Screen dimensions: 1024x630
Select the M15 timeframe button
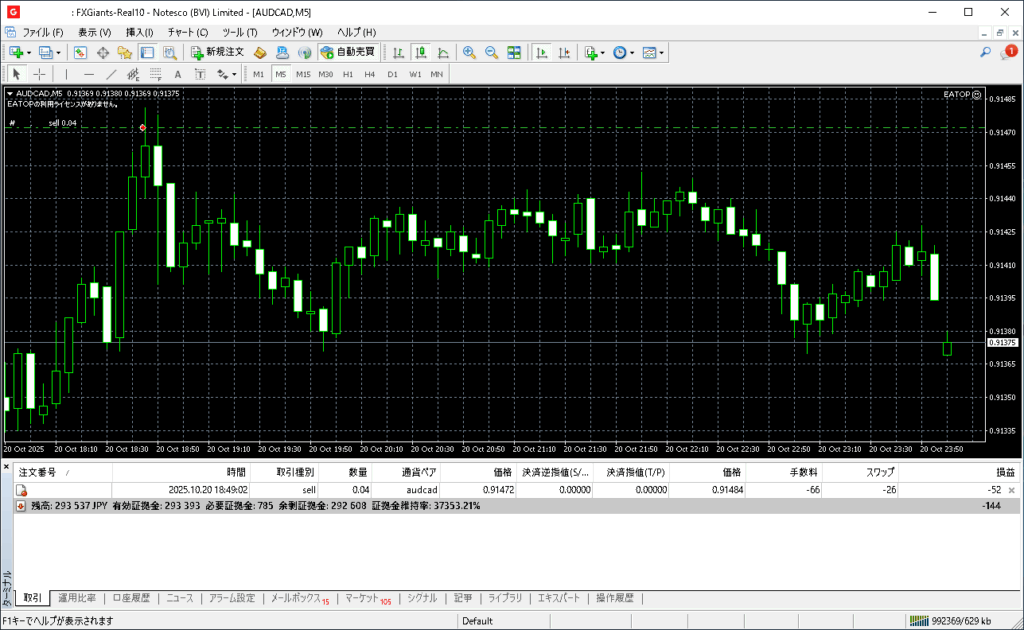tap(303, 74)
